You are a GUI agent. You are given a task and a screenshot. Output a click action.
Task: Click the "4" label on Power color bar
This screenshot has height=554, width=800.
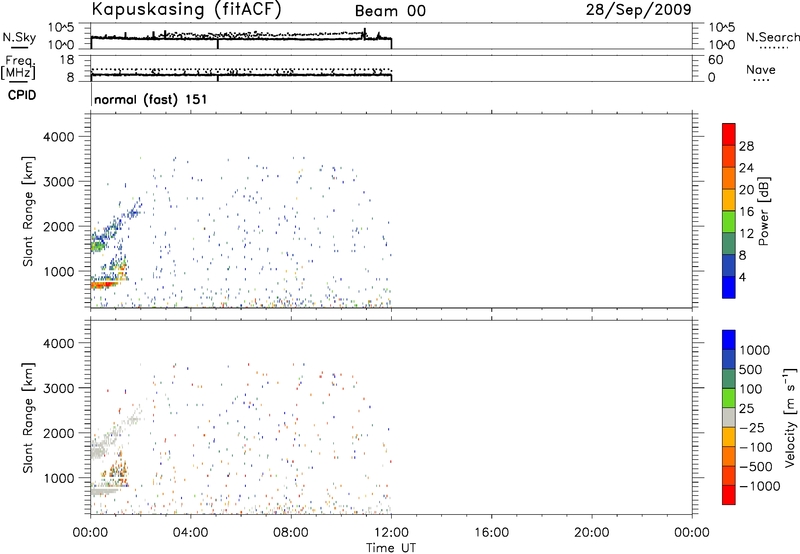(x=743, y=277)
